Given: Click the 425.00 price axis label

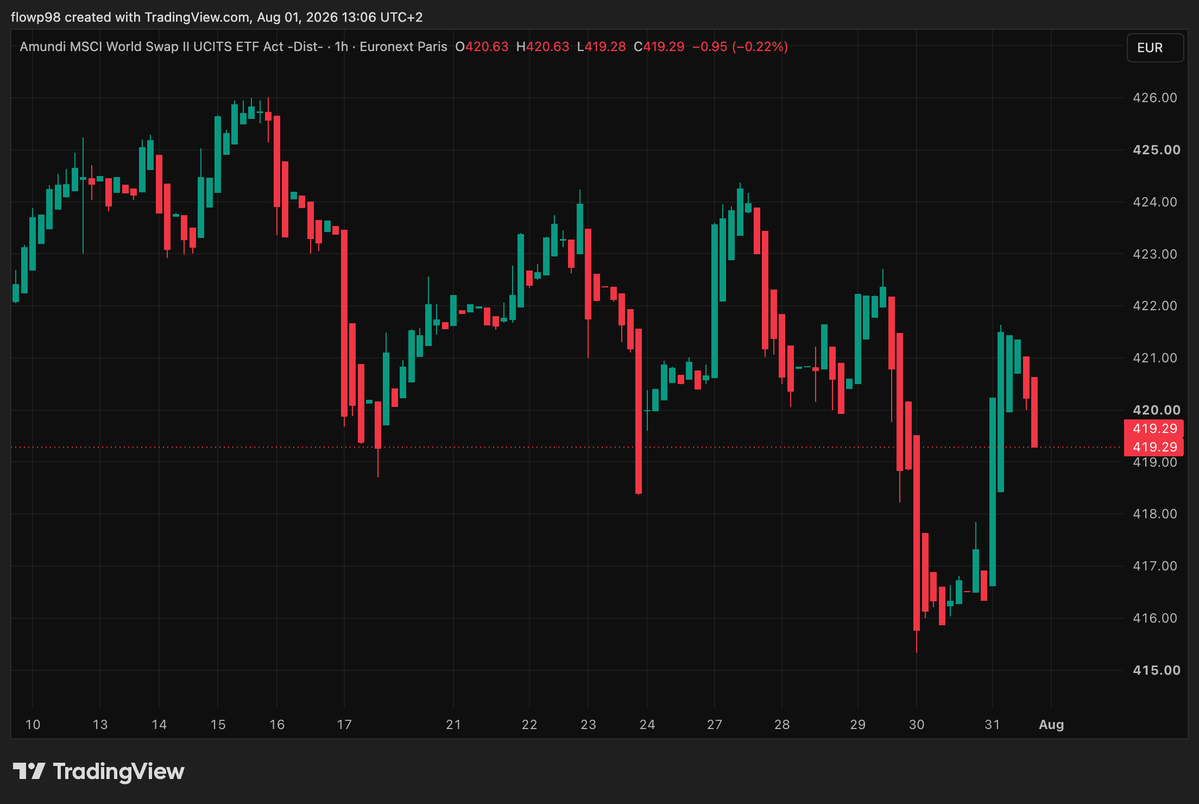Looking at the screenshot, I should [x=1155, y=150].
